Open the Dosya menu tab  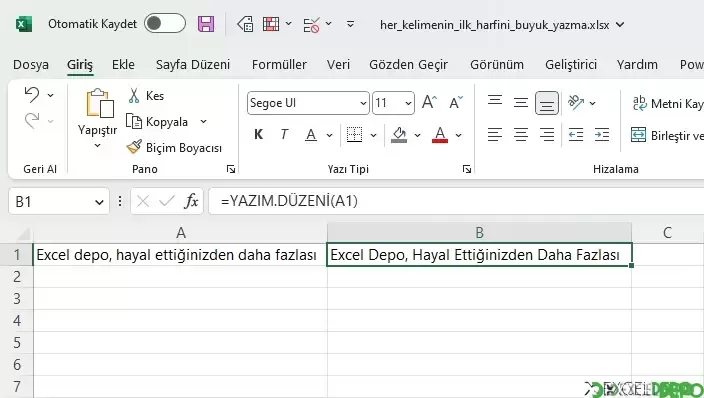tap(31, 65)
